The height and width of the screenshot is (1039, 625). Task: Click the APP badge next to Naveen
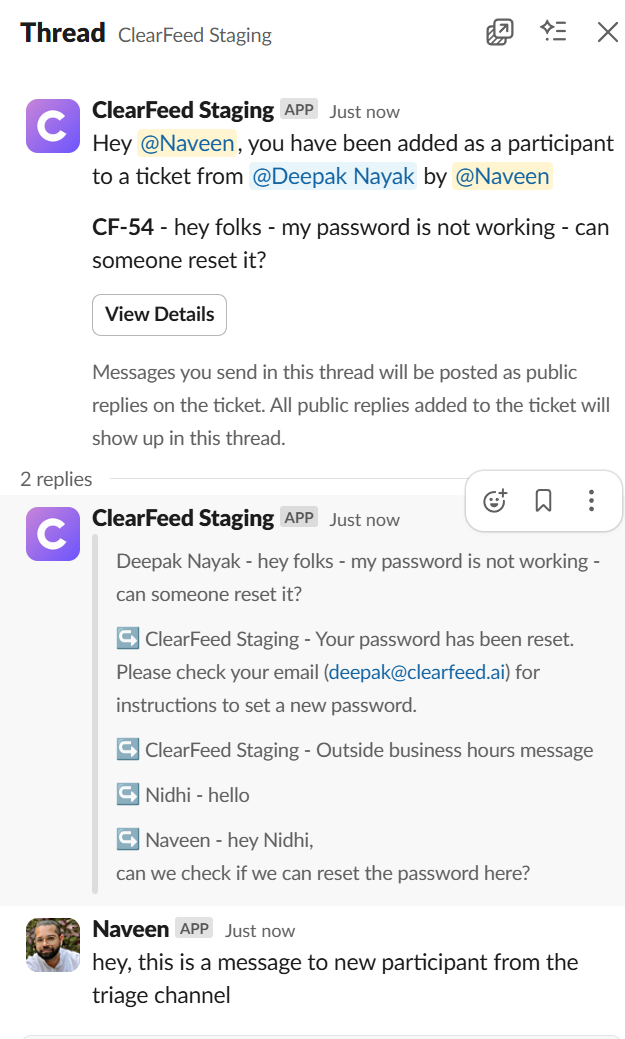194,929
